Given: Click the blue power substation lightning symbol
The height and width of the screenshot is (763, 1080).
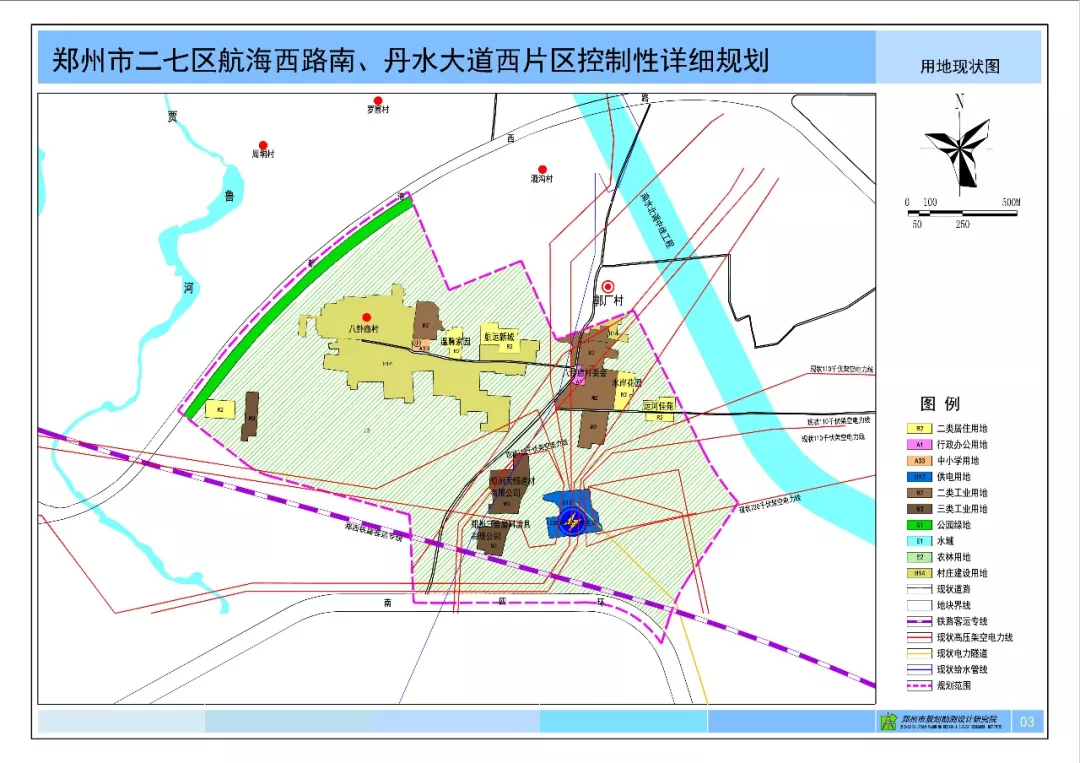Looking at the screenshot, I should coord(570,521).
